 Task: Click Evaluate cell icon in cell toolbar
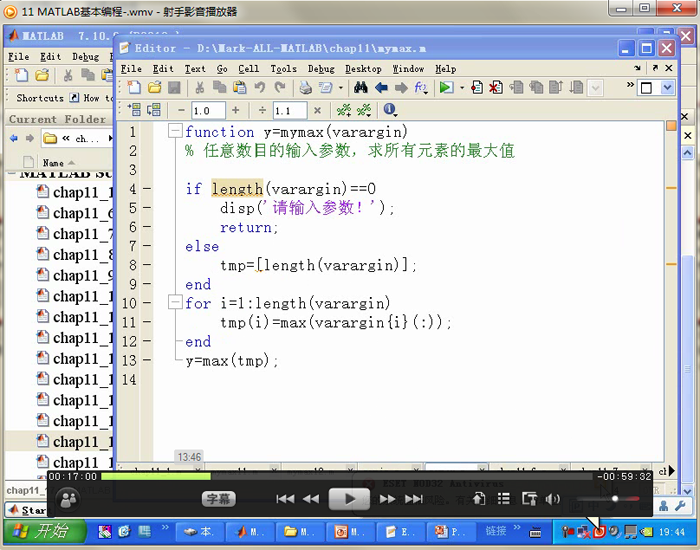pyautogui.click(x=134, y=110)
